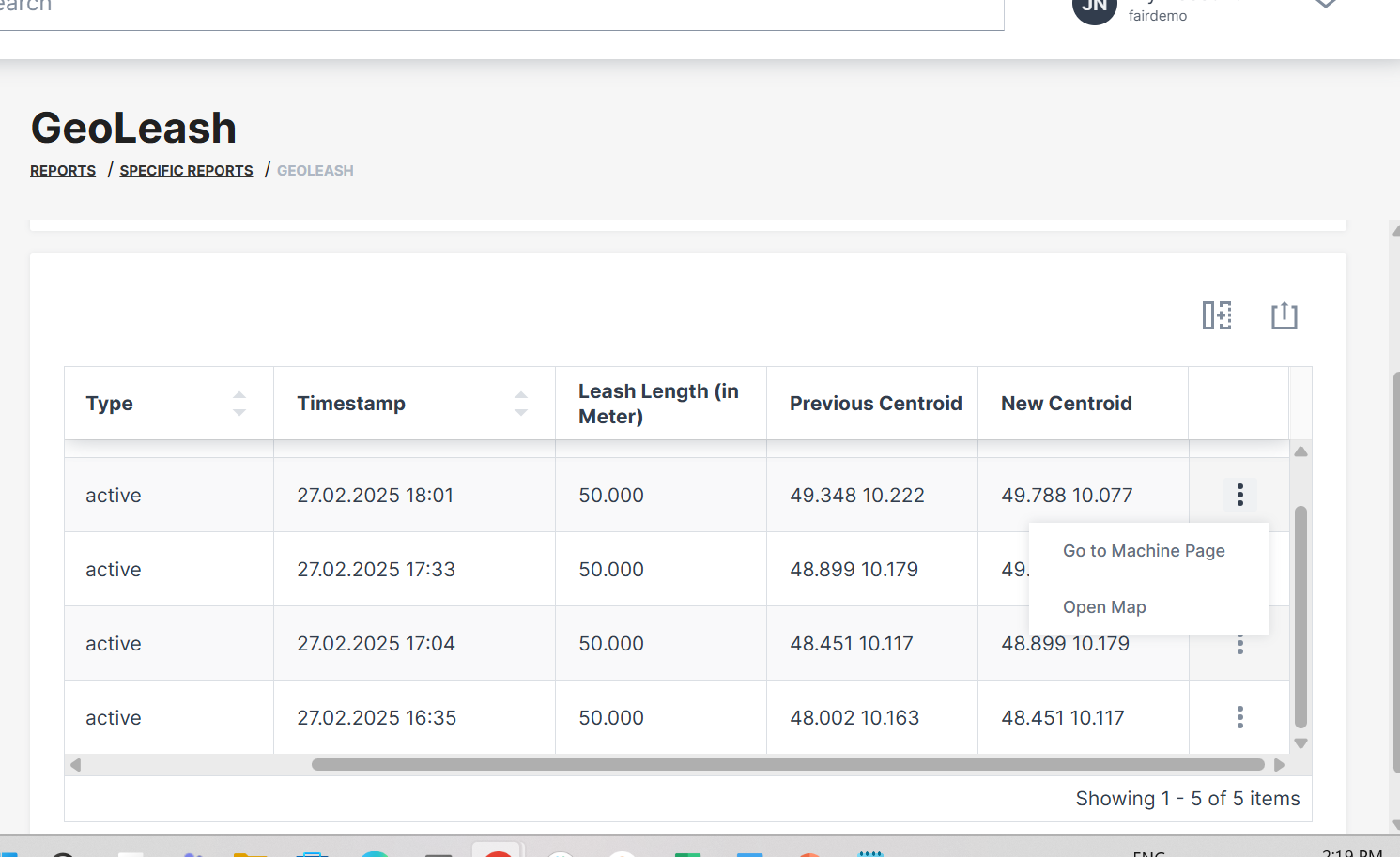Screen dimensions: 1400x857
Task: Open SPECIFIC REPORTS breadcrumb link
Action: 186,171
